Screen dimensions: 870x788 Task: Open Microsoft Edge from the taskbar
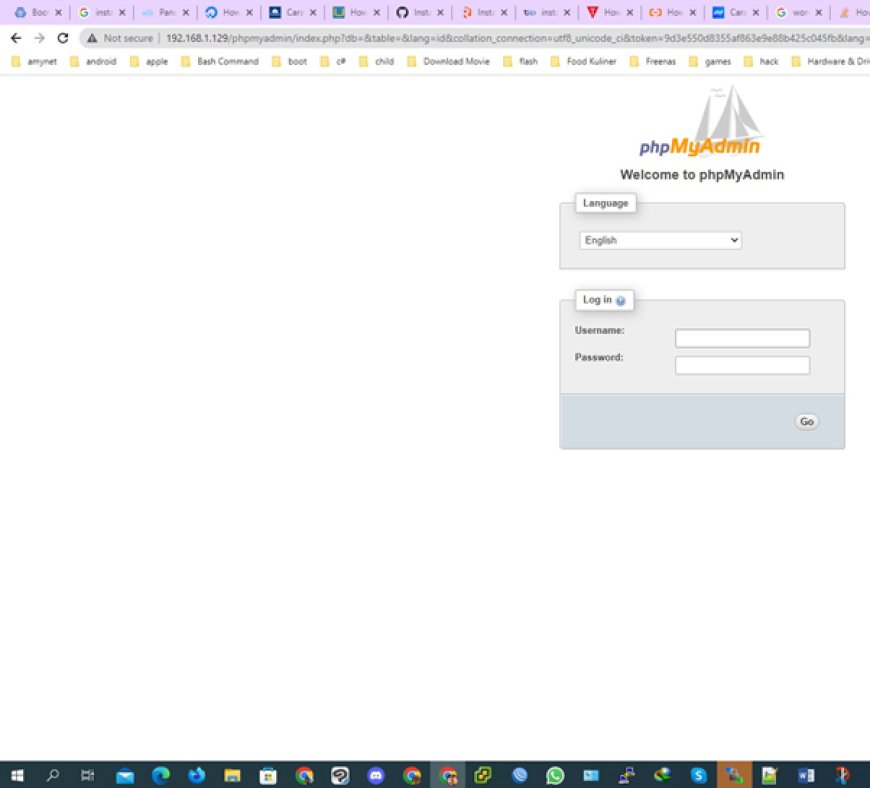(x=161, y=775)
